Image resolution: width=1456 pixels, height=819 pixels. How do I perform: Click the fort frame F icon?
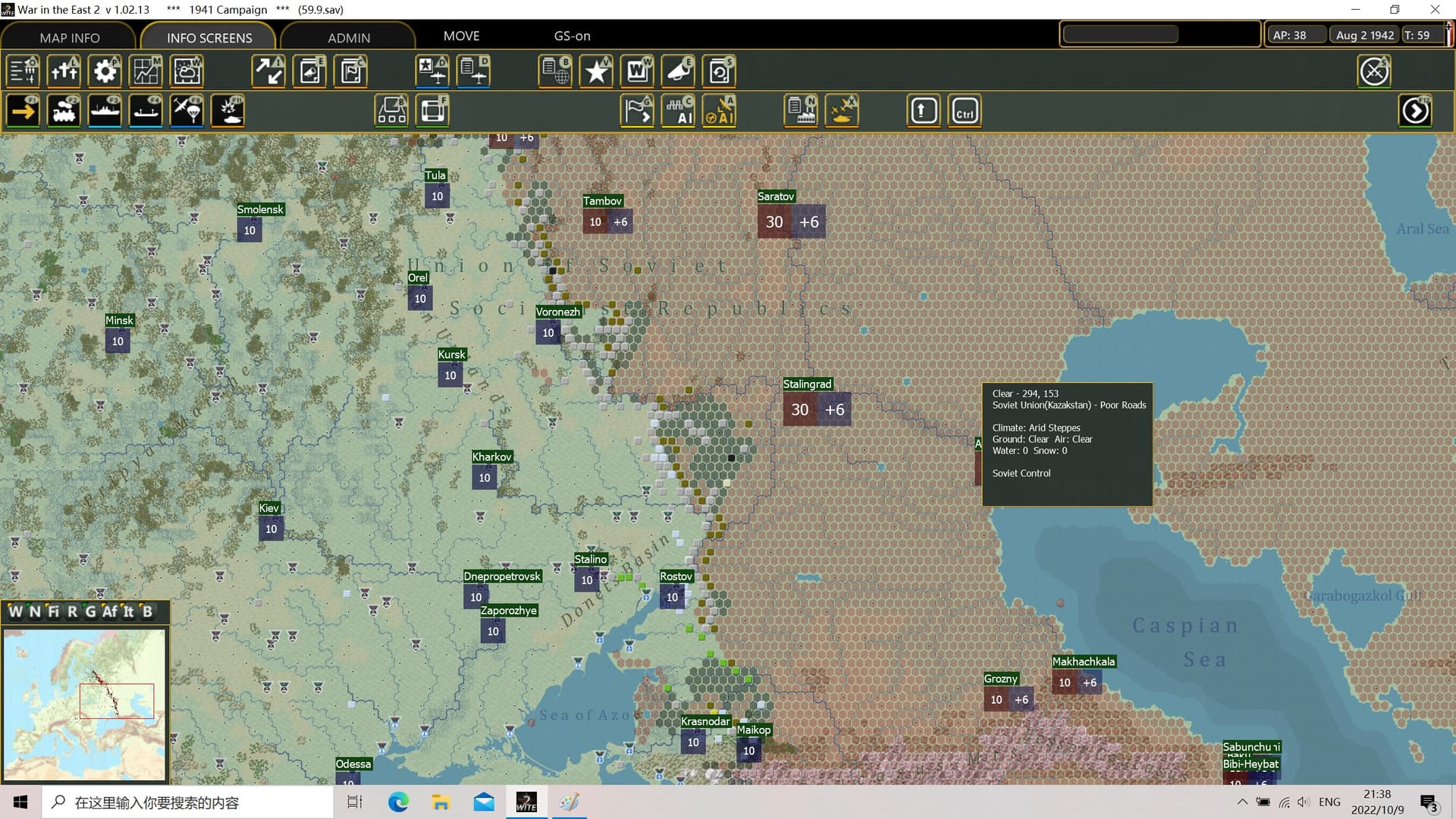click(432, 111)
